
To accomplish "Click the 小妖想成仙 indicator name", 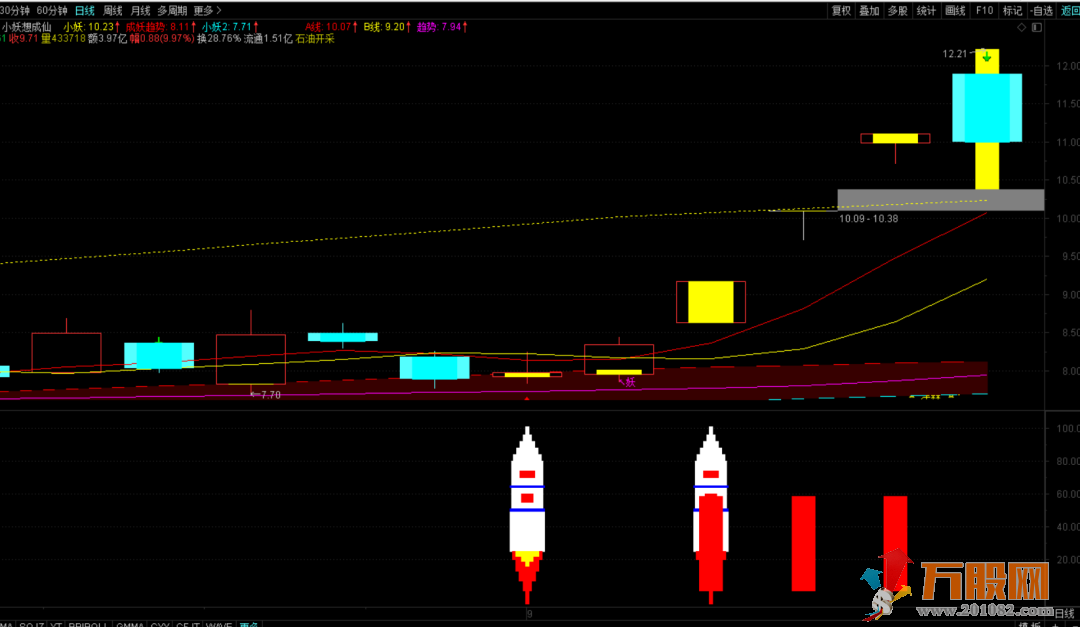I will 27,27.
